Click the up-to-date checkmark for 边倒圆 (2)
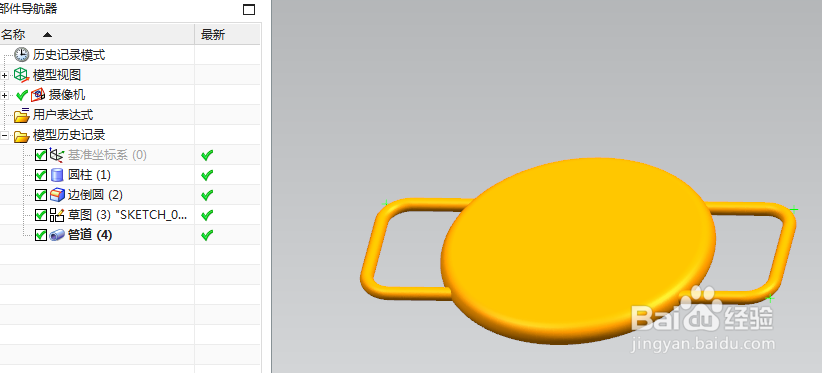 tap(207, 195)
